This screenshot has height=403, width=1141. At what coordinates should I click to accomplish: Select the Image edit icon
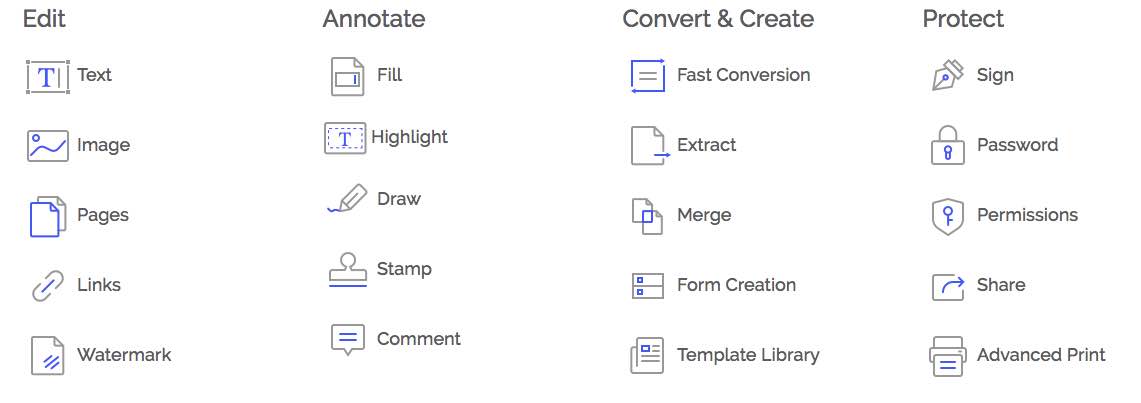pyautogui.click(x=47, y=146)
